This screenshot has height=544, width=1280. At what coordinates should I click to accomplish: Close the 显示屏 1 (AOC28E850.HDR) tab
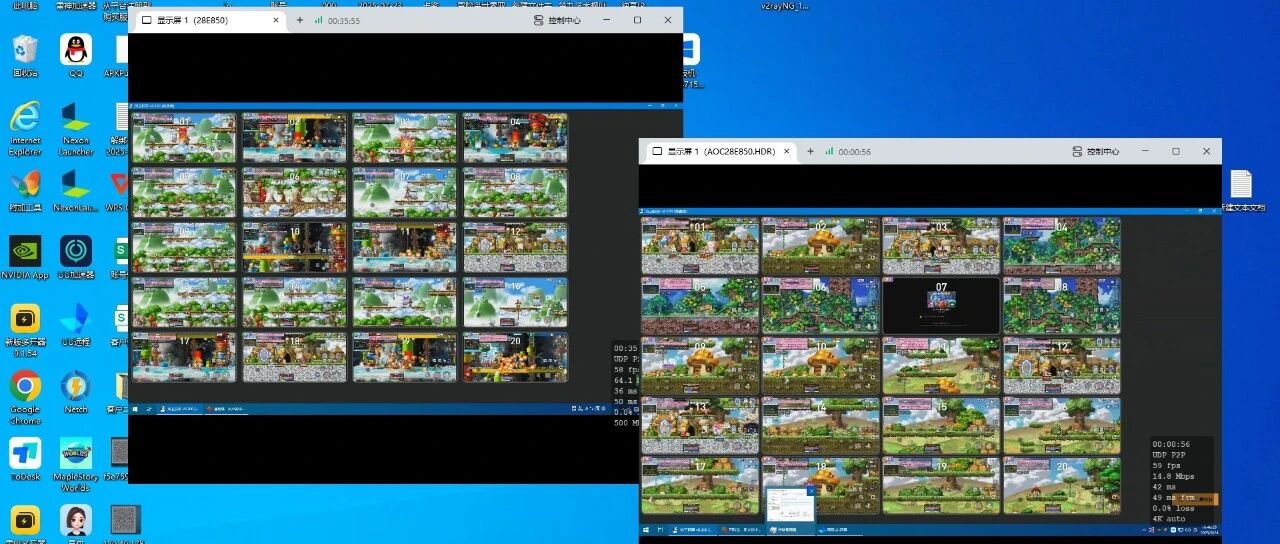click(x=785, y=151)
